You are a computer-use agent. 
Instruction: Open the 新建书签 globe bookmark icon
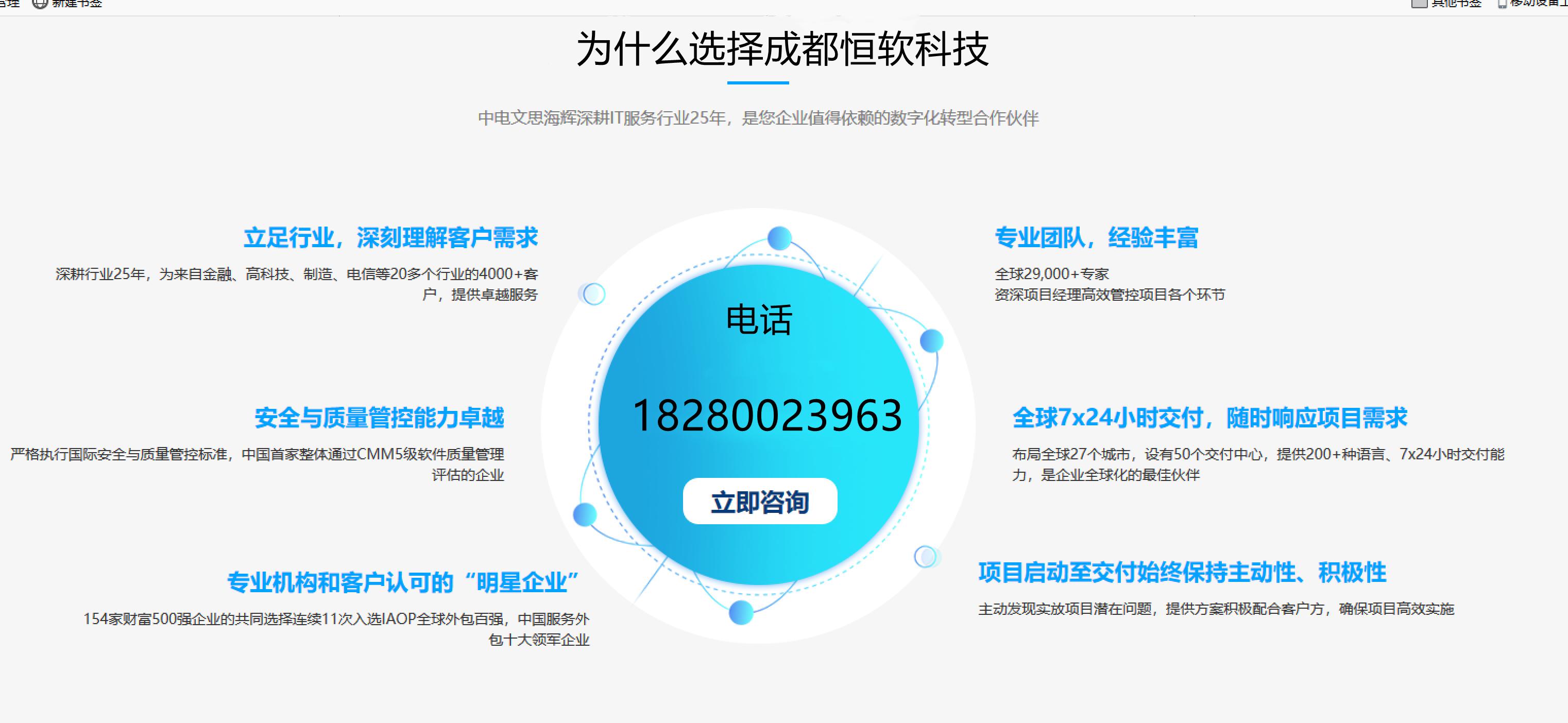pos(40,4)
